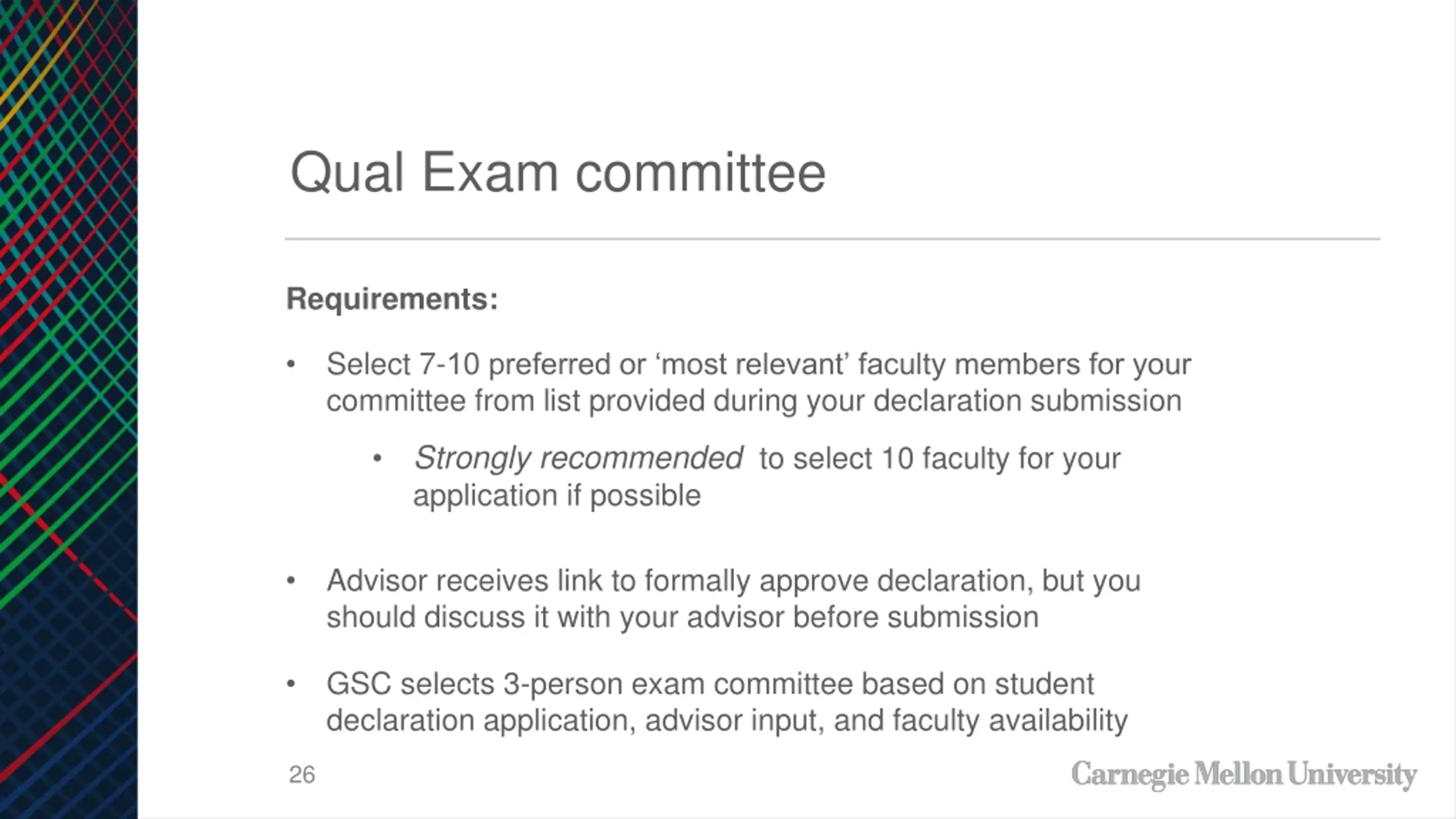1456x819 pixels.
Task: Click the line 'should discuss it with your advisor'
Action: tap(682, 618)
